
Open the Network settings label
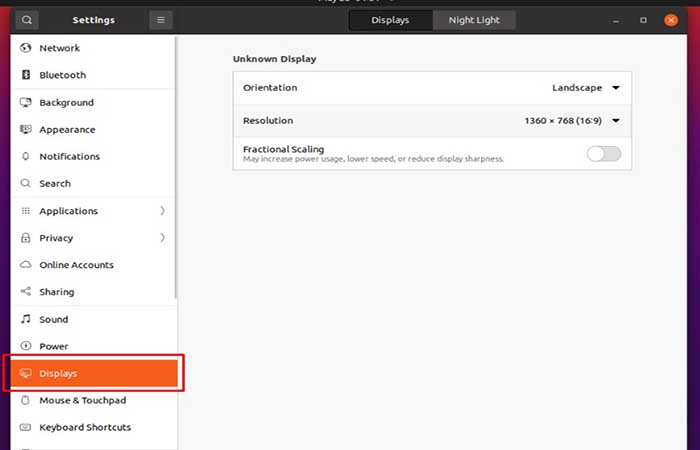(59, 48)
